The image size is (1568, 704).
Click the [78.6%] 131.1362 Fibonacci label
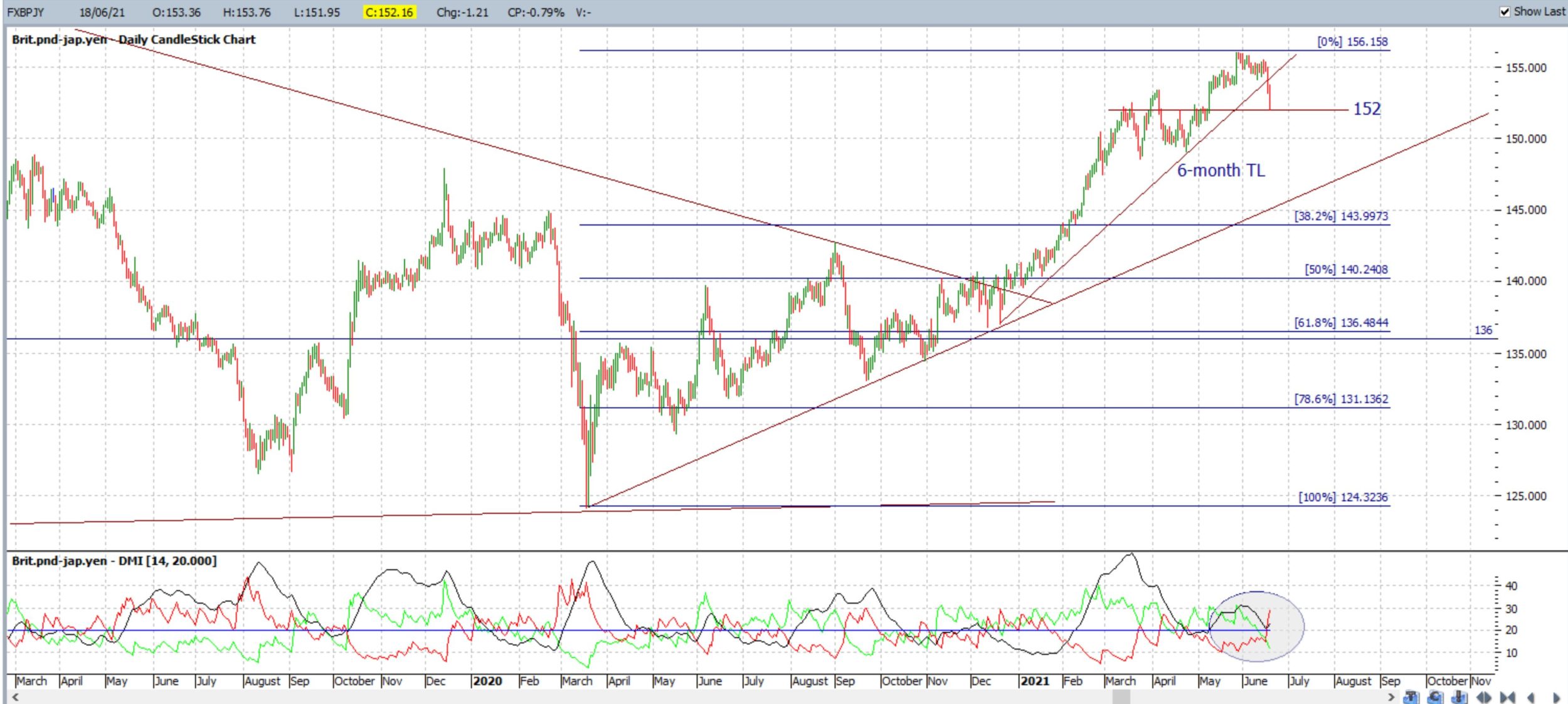1341,399
